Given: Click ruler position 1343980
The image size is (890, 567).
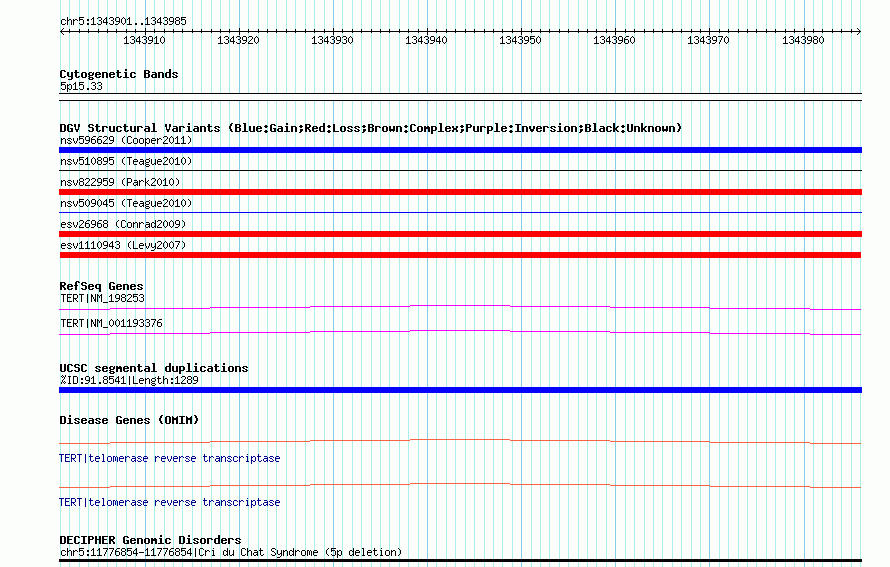Looking at the screenshot, I should [x=803, y=40].
